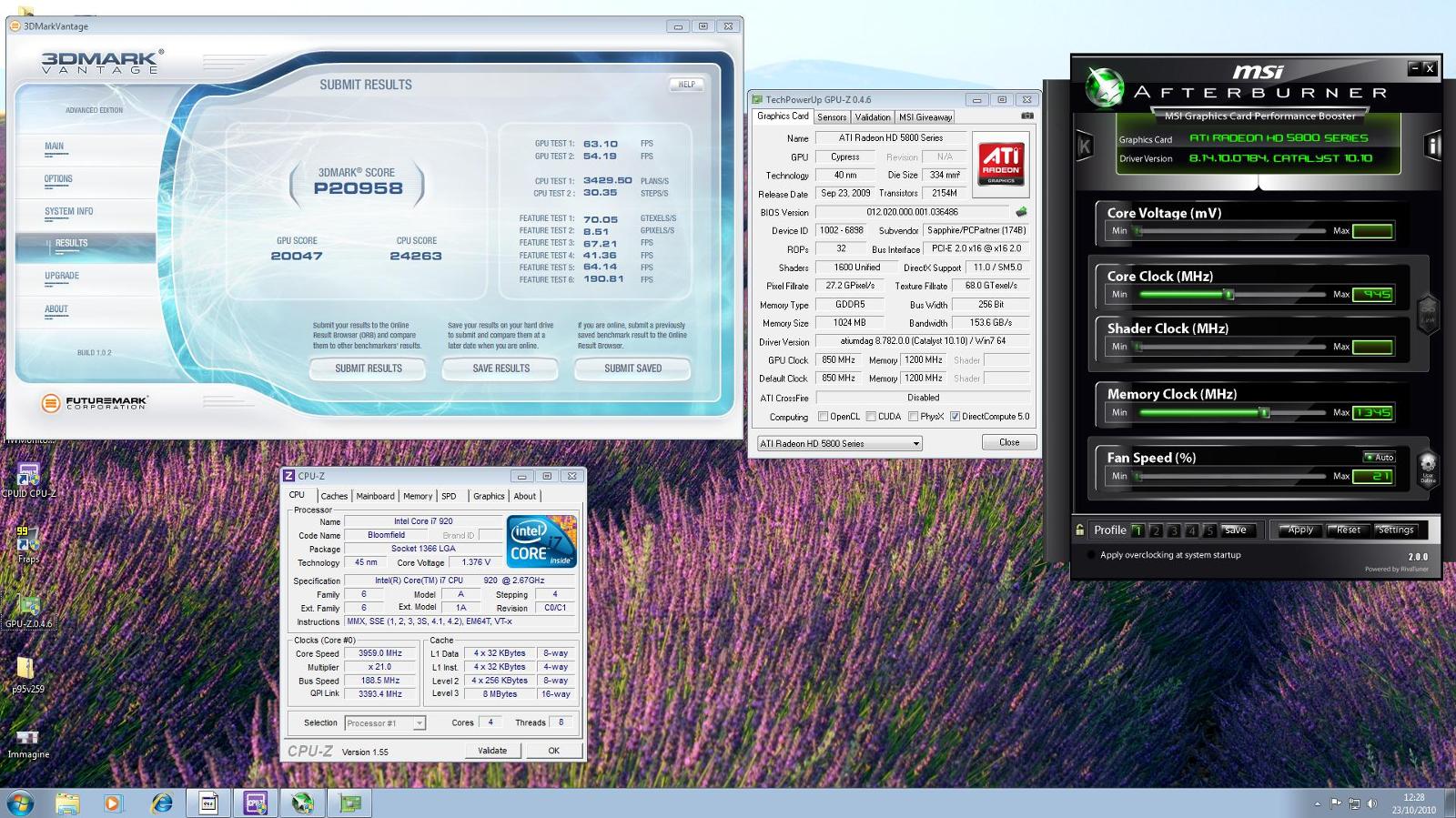Click the Fan Speed slider handle

click(x=1137, y=476)
